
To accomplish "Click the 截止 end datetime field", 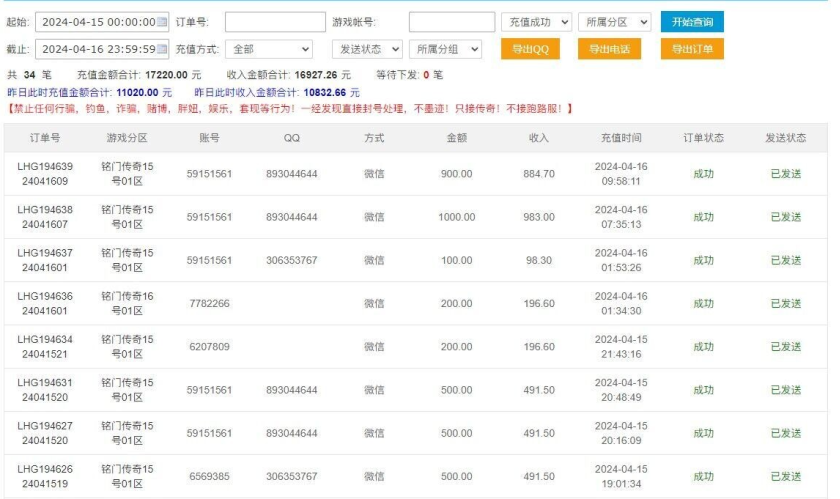I will tap(96, 49).
